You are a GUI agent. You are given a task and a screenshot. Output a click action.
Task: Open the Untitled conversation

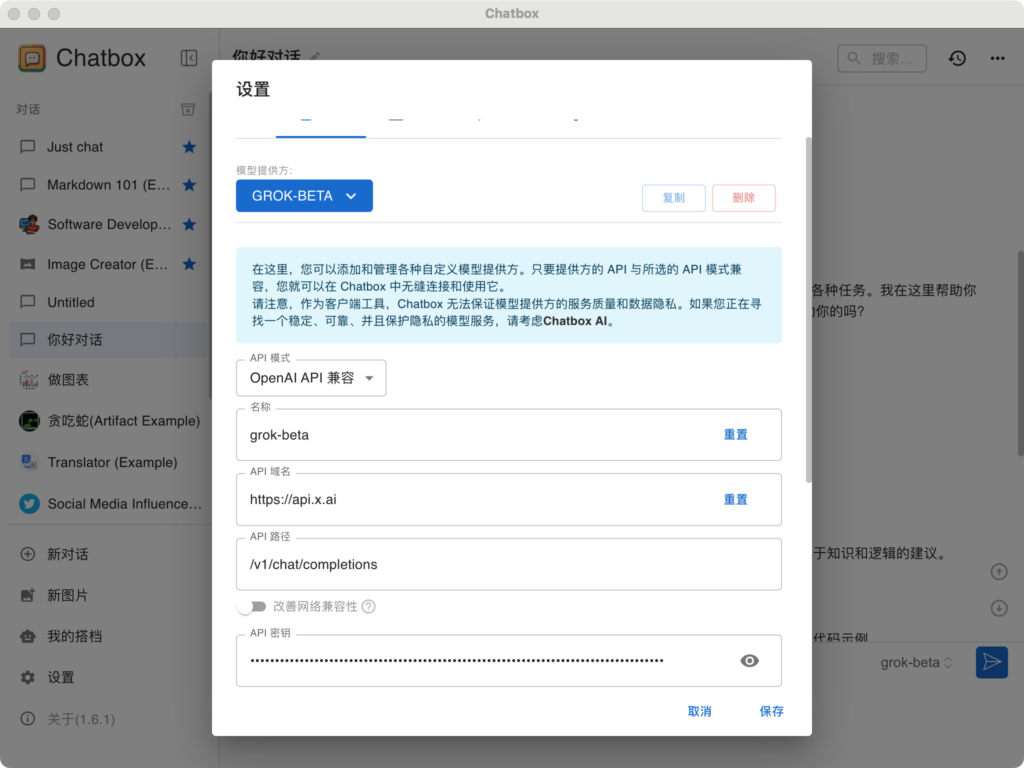point(108,302)
